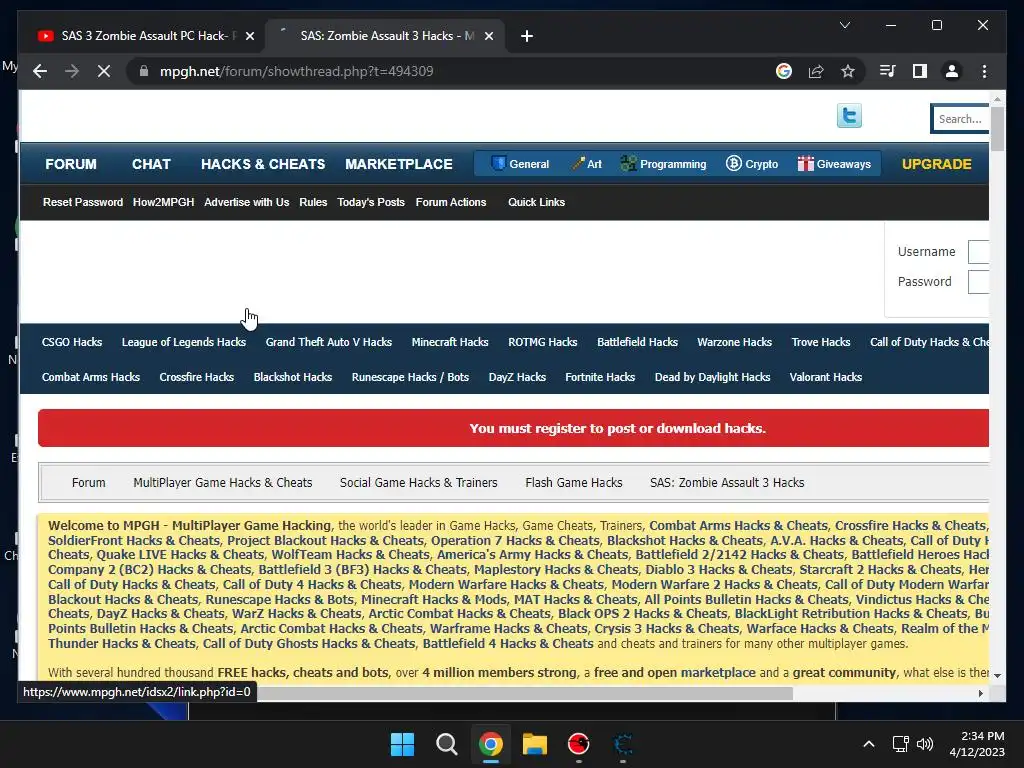Click Chrome icon in the taskbar
This screenshot has width=1024, height=768.
tap(490, 744)
